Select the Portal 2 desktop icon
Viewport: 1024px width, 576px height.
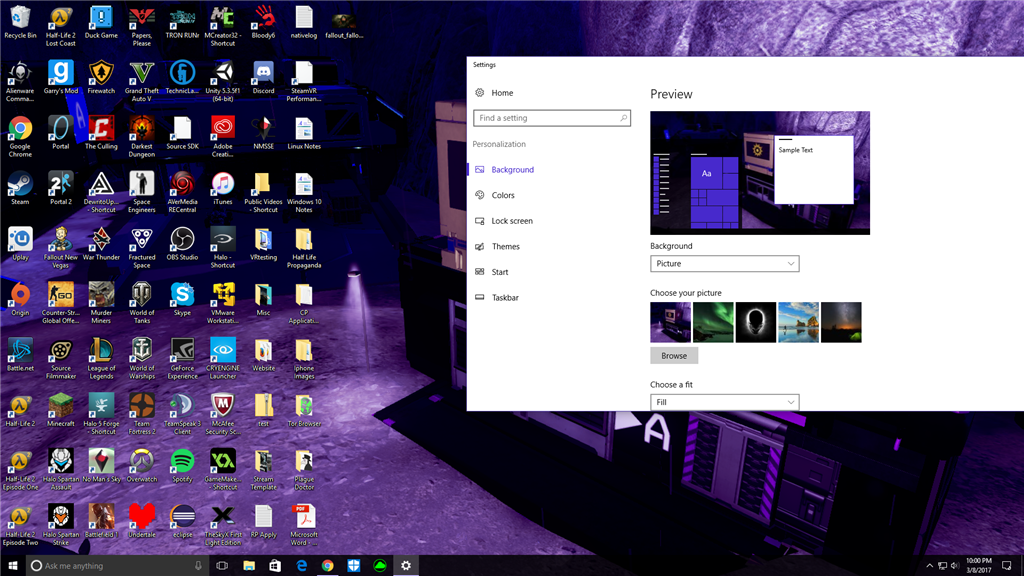(61, 189)
